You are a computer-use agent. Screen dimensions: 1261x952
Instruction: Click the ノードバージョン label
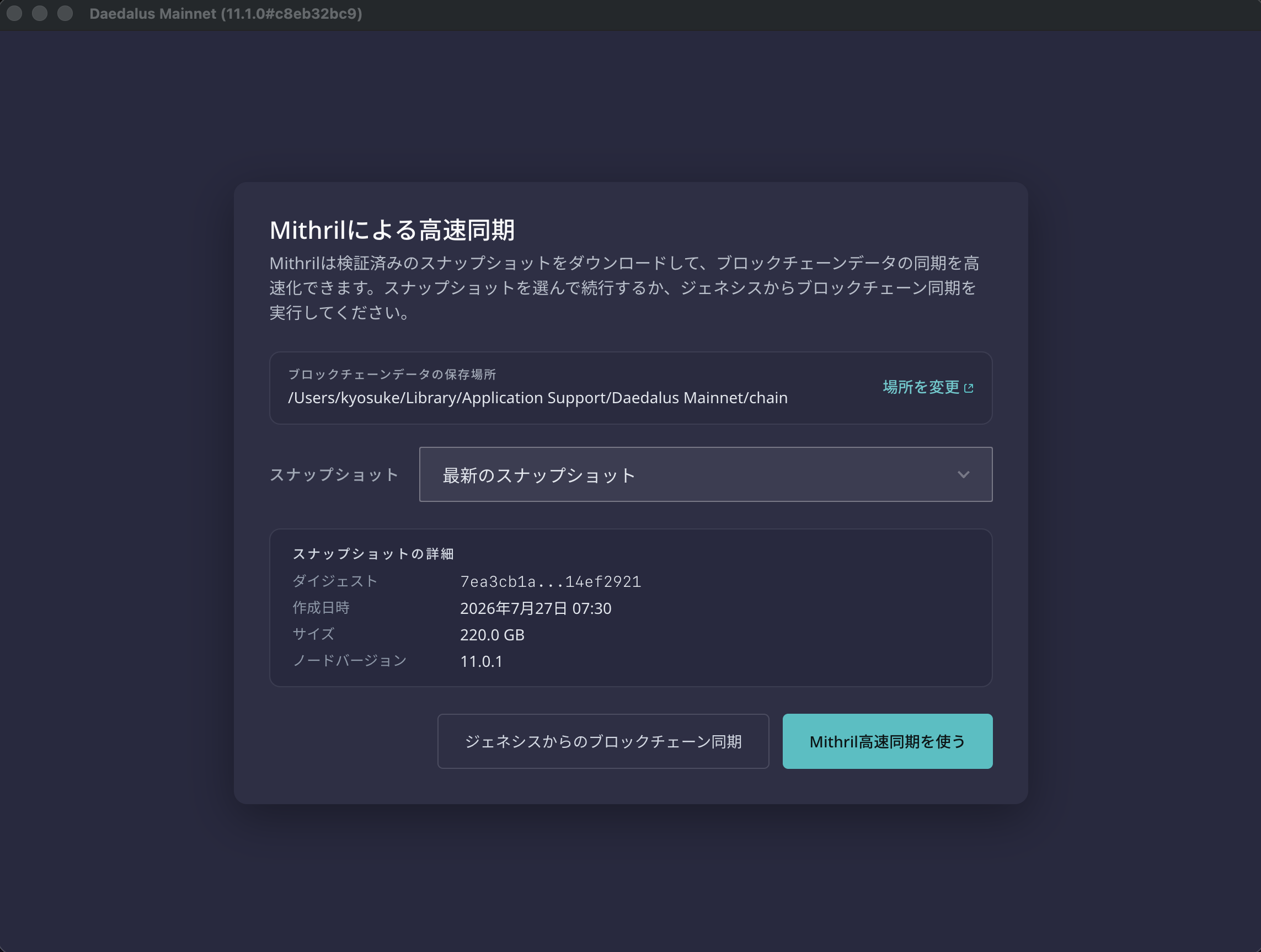click(x=350, y=661)
